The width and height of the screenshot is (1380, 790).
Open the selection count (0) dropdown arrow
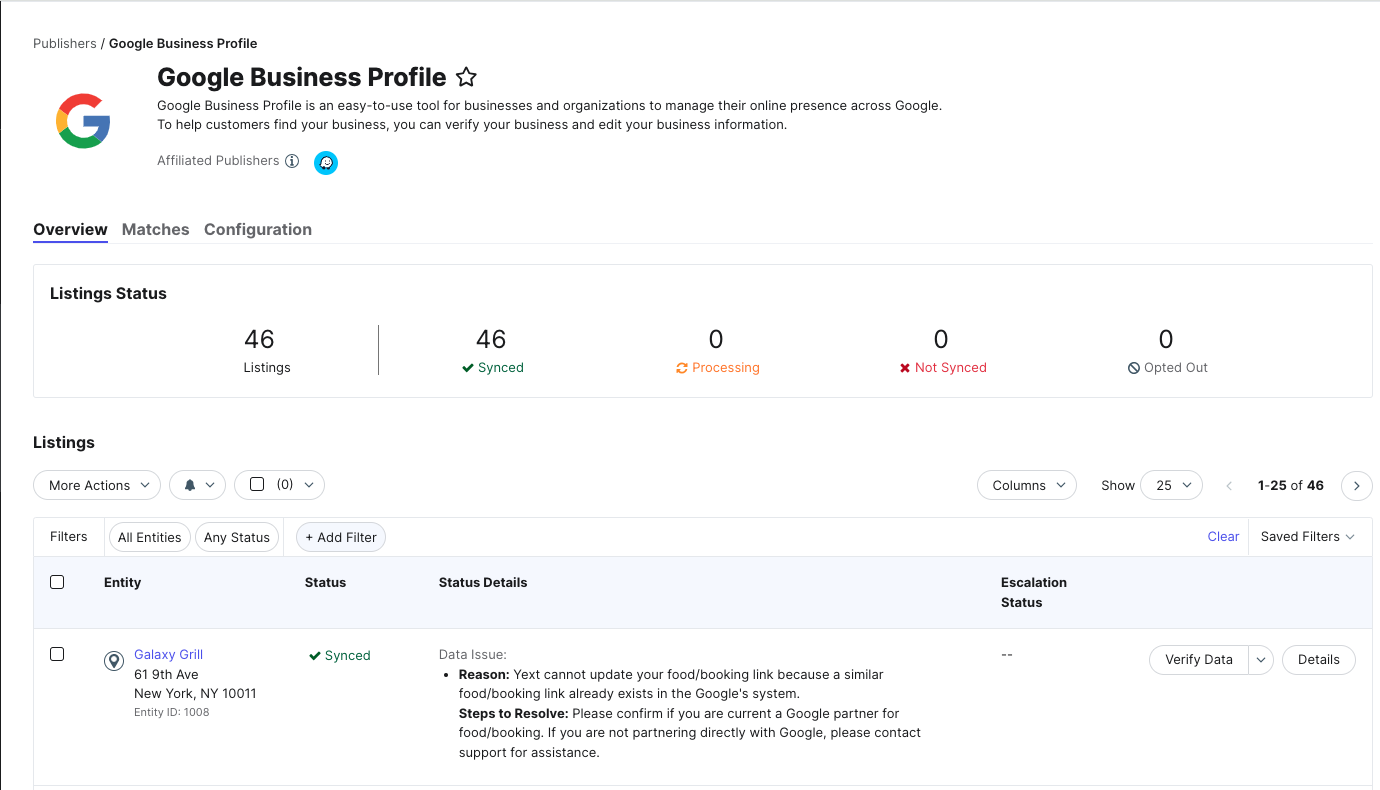(308, 485)
